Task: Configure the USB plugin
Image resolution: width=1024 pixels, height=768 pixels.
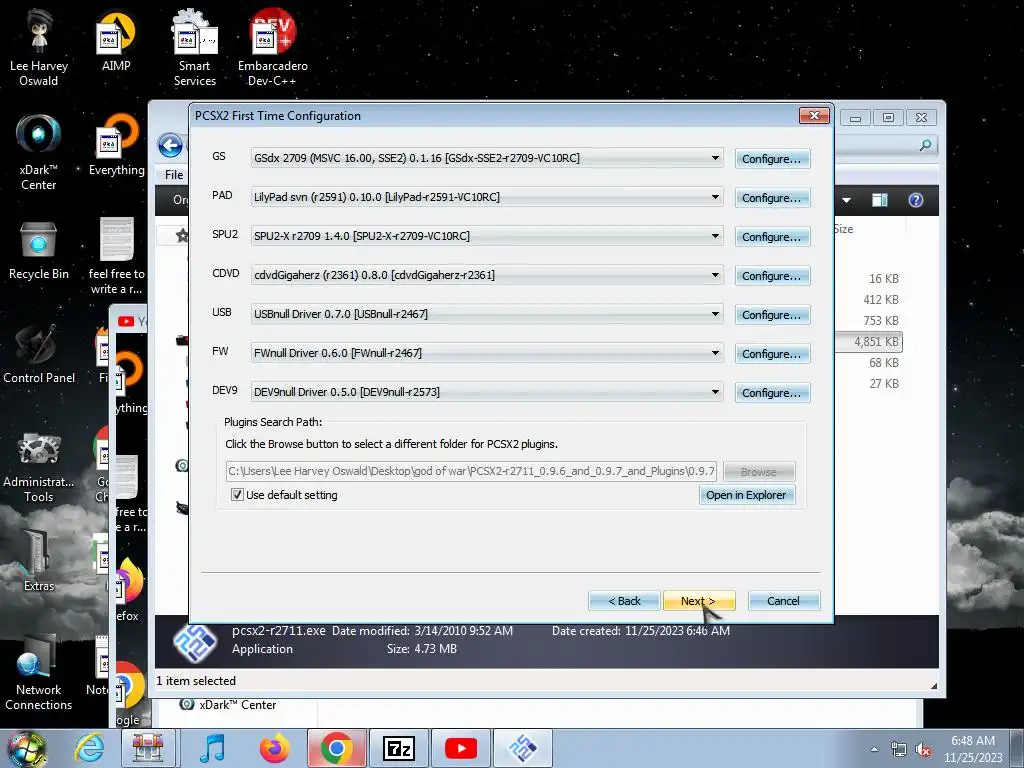Action: [x=772, y=315]
